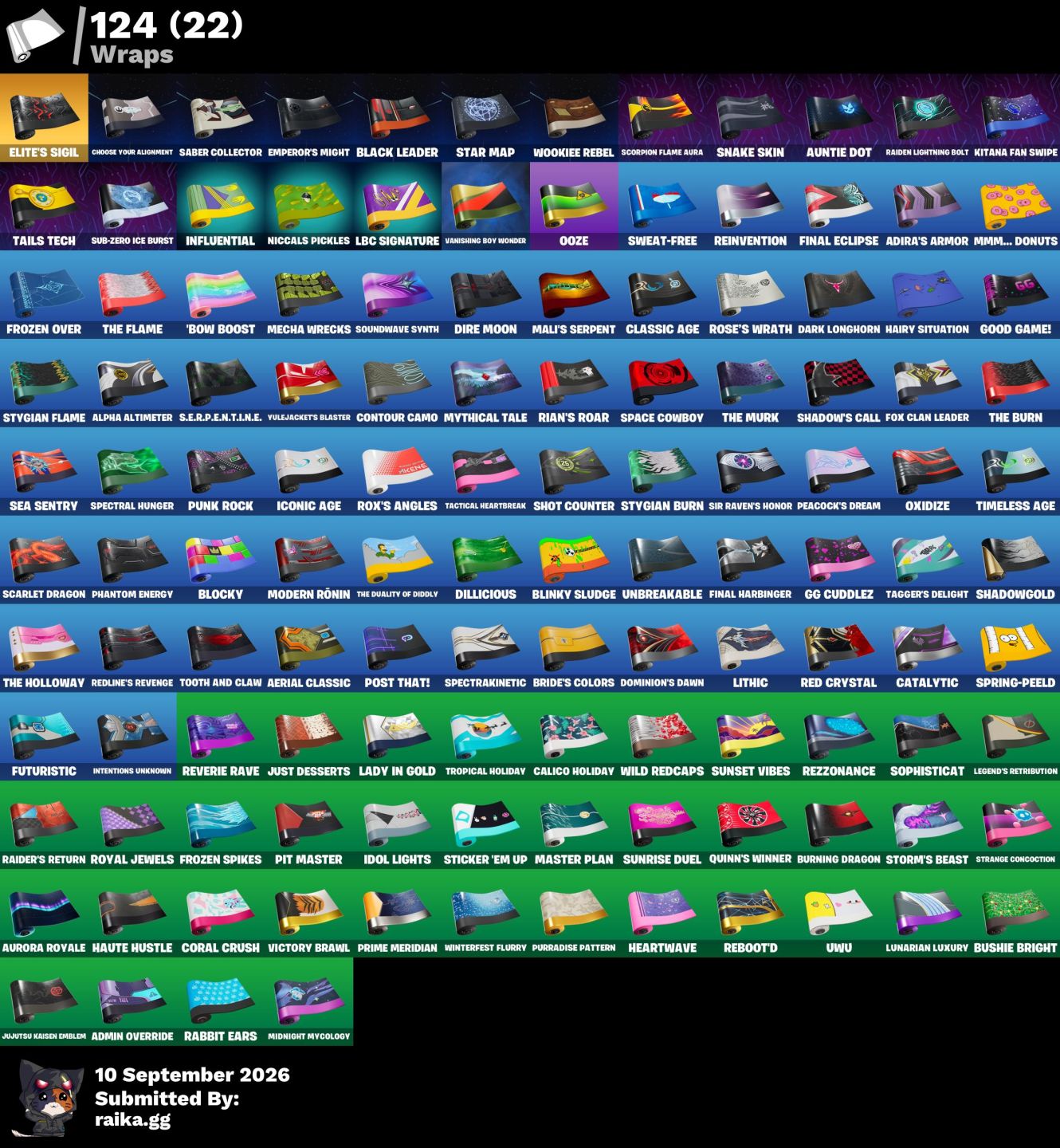Select the Shadow's Call wrap
Screen dimensions: 1060x1148
point(839,383)
